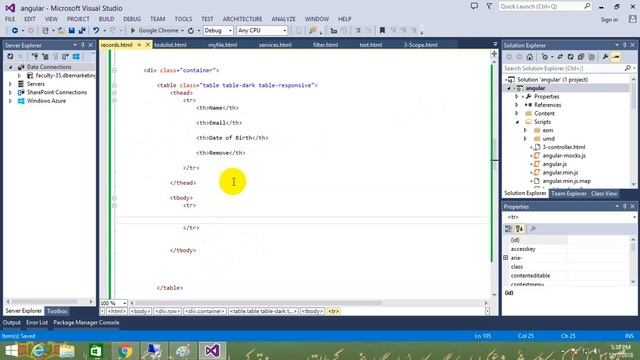
Task: Click Categorized view icon in Properties panel
Action: pyautogui.click(x=509, y=229)
